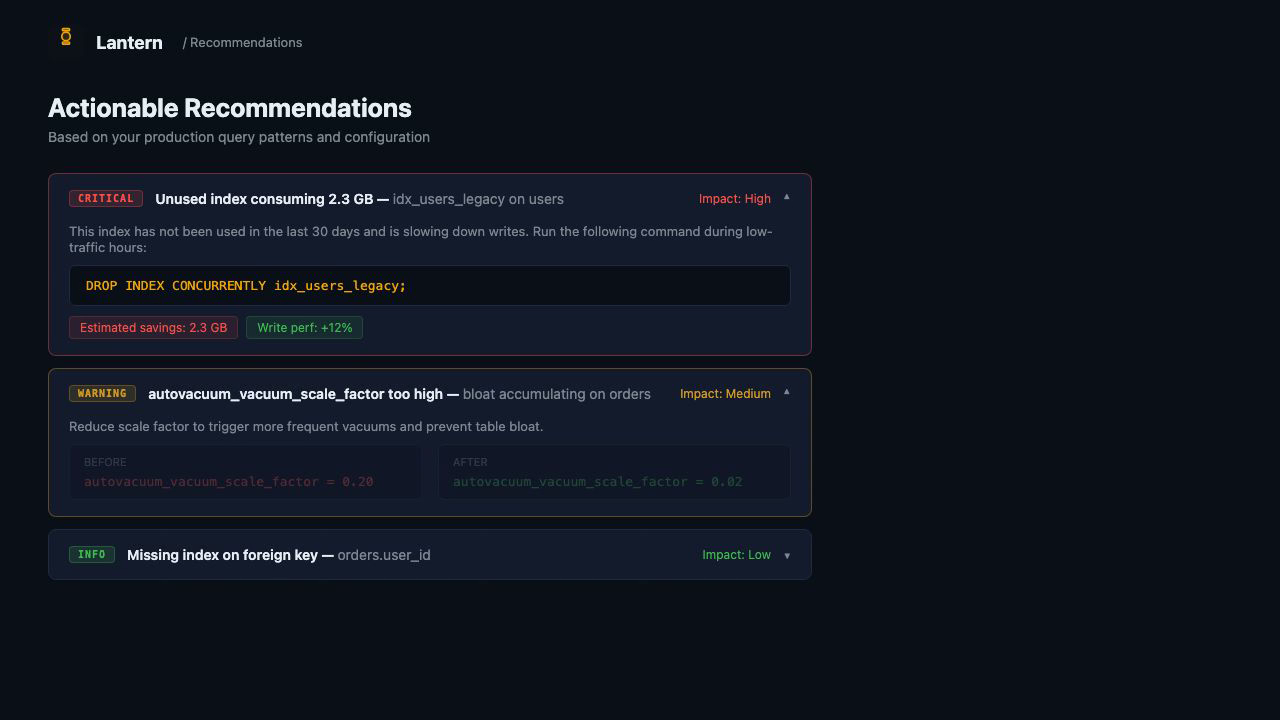The width and height of the screenshot is (1280, 720).
Task: Collapse the autovacuum warning card
Action: point(787,393)
